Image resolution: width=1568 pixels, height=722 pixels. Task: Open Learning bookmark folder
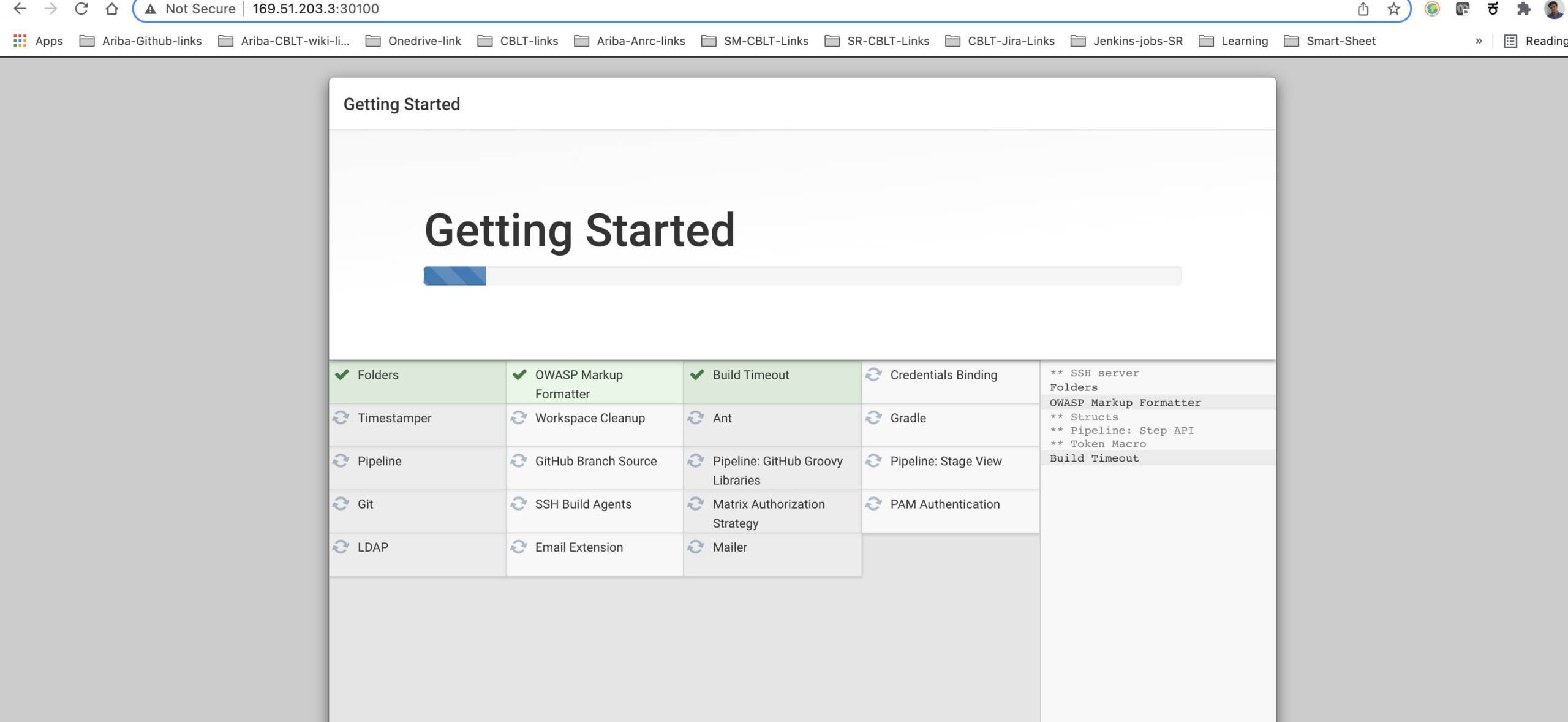1234,41
